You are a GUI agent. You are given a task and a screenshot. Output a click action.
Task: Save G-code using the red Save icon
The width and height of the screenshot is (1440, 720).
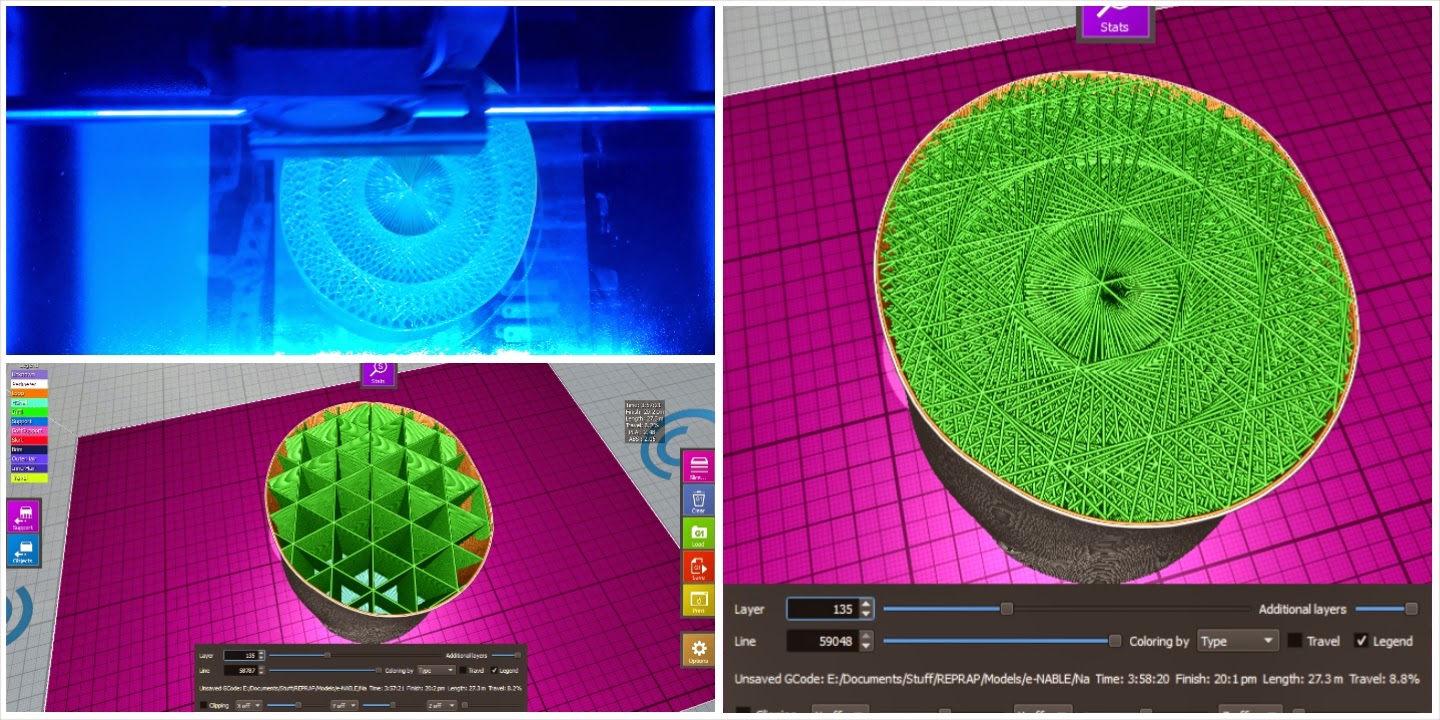pos(698,566)
